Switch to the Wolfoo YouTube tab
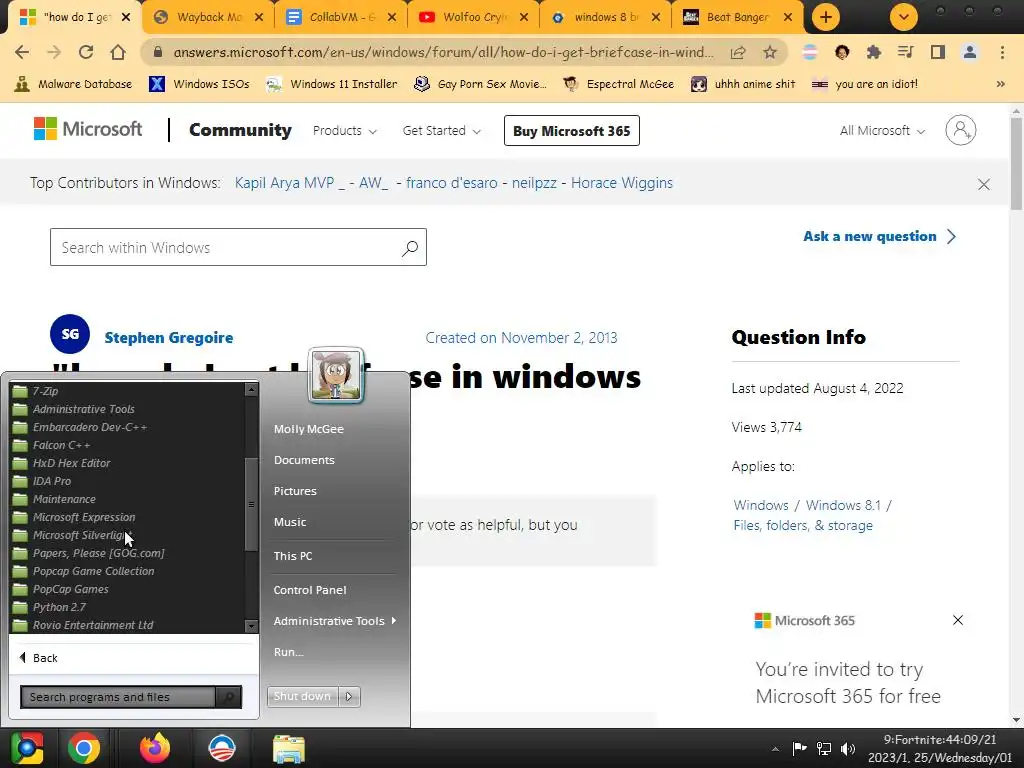Screen dimensions: 1024x768 (473, 17)
